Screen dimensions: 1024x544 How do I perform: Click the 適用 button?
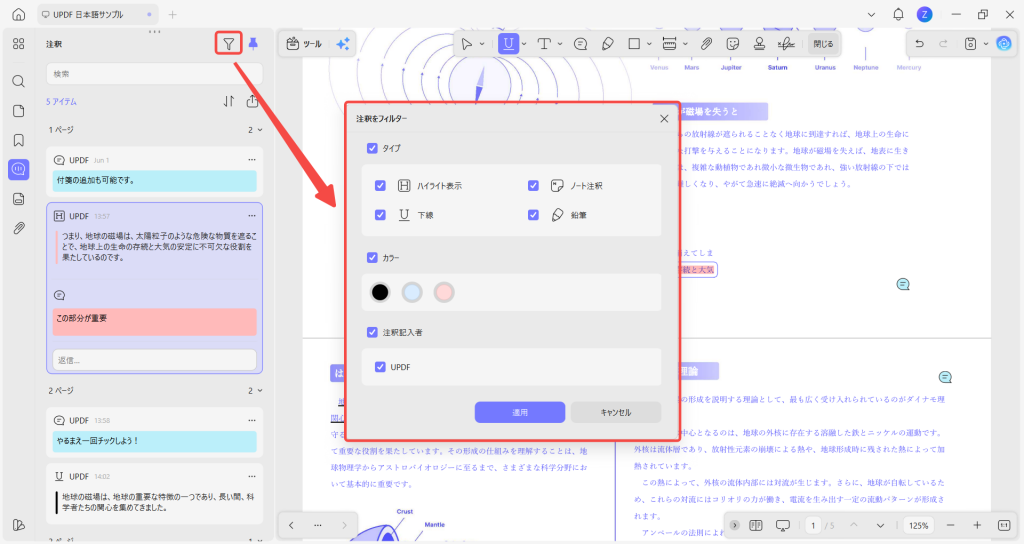point(520,412)
